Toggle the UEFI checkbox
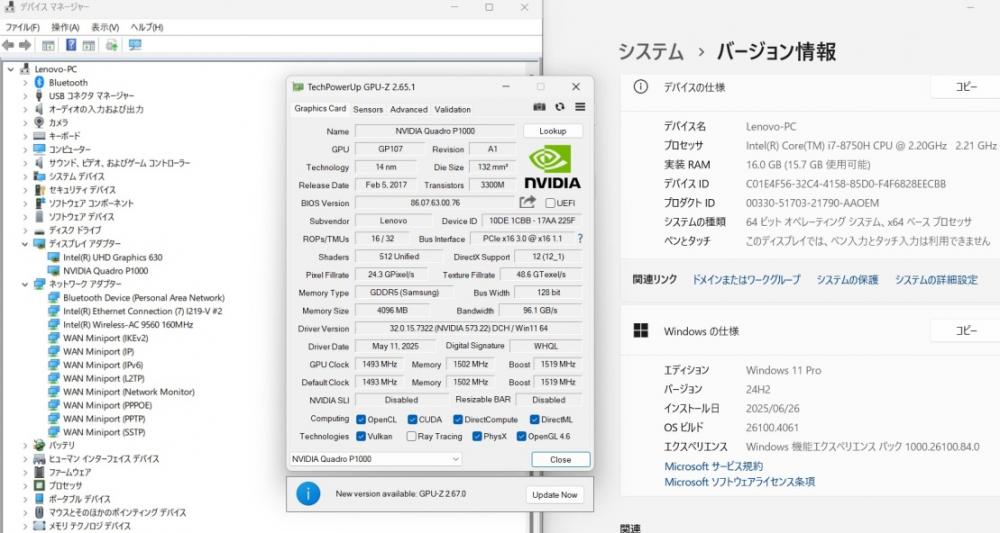1000x533 pixels. pyautogui.click(x=550, y=203)
